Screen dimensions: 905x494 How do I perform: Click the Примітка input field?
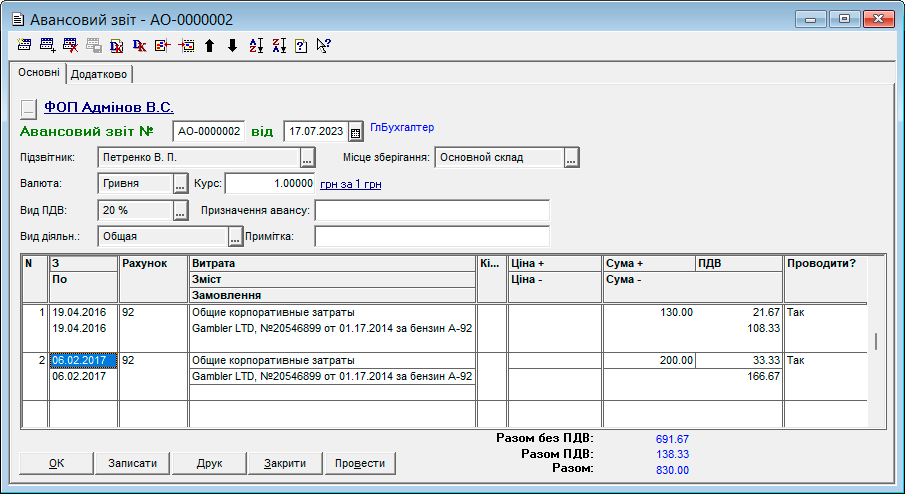[x=432, y=236]
